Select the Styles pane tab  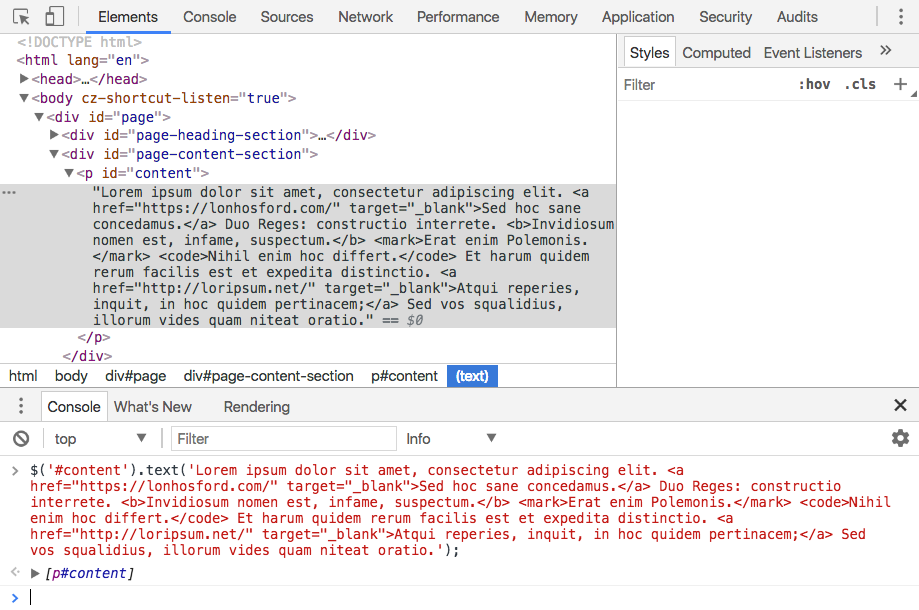649,53
